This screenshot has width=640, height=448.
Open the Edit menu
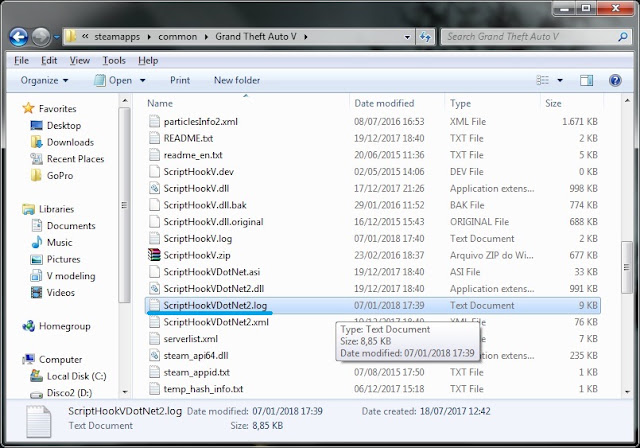point(49,60)
